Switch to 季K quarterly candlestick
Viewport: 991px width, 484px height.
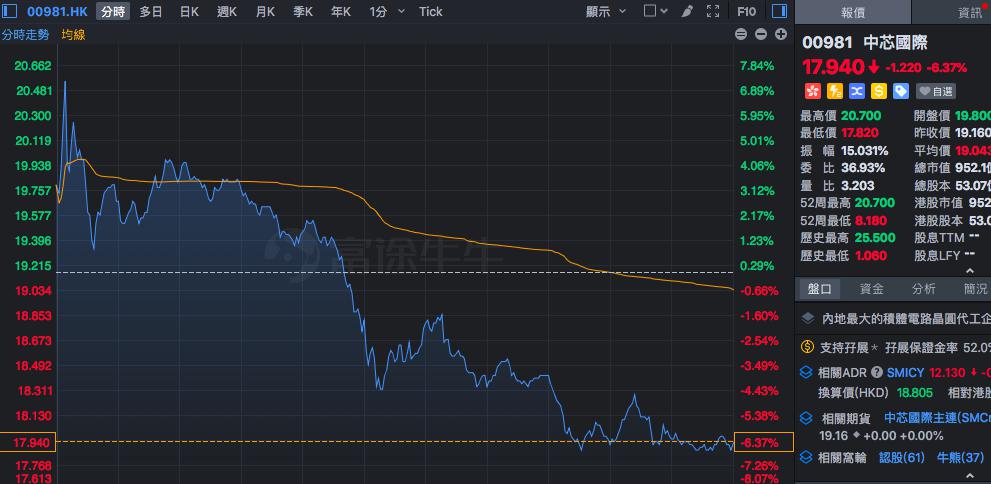[303, 11]
